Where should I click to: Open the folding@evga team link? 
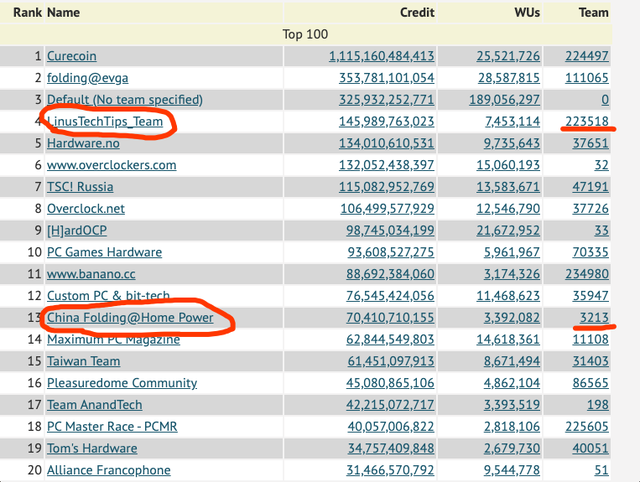88,78
